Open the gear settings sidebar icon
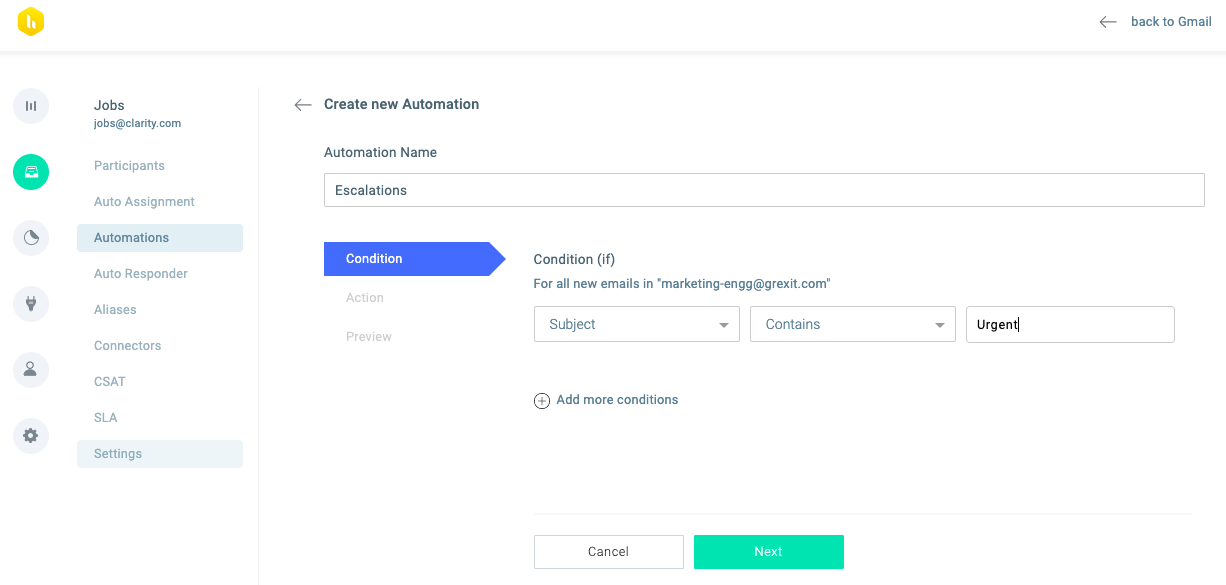The height and width of the screenshot is (585, 1226). pyautogui.click(x=31, y=436)
